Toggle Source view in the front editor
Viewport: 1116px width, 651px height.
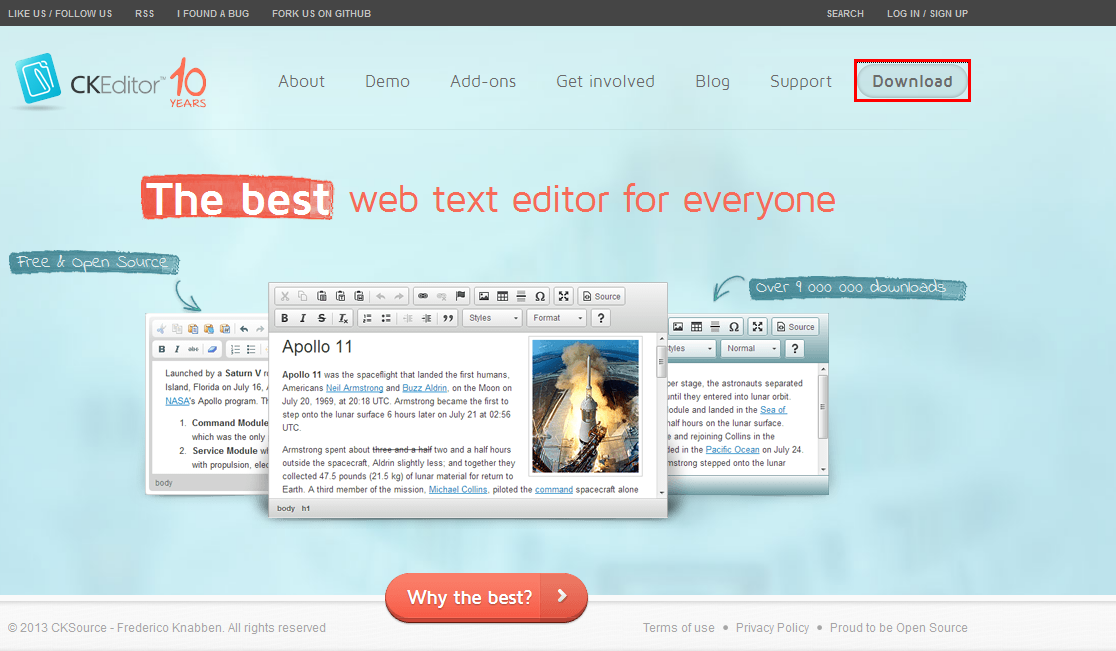coord(602,296)
